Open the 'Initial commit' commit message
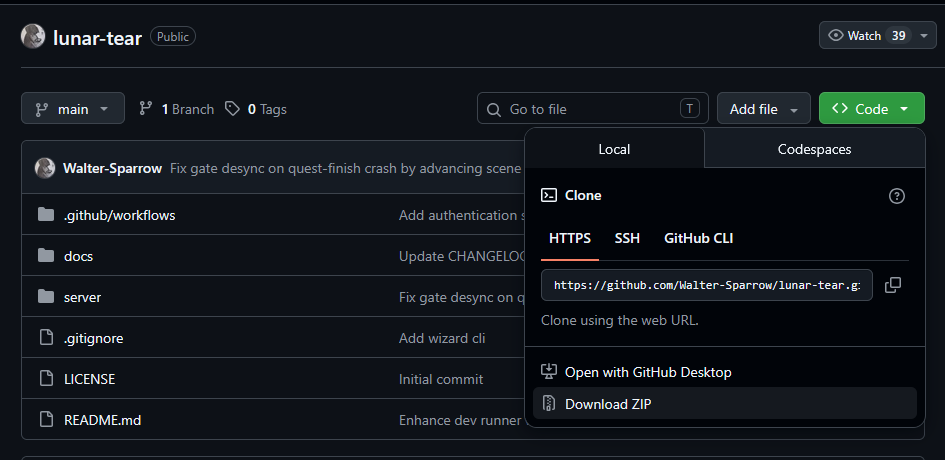The image size is (945, 460). [441, 379]
